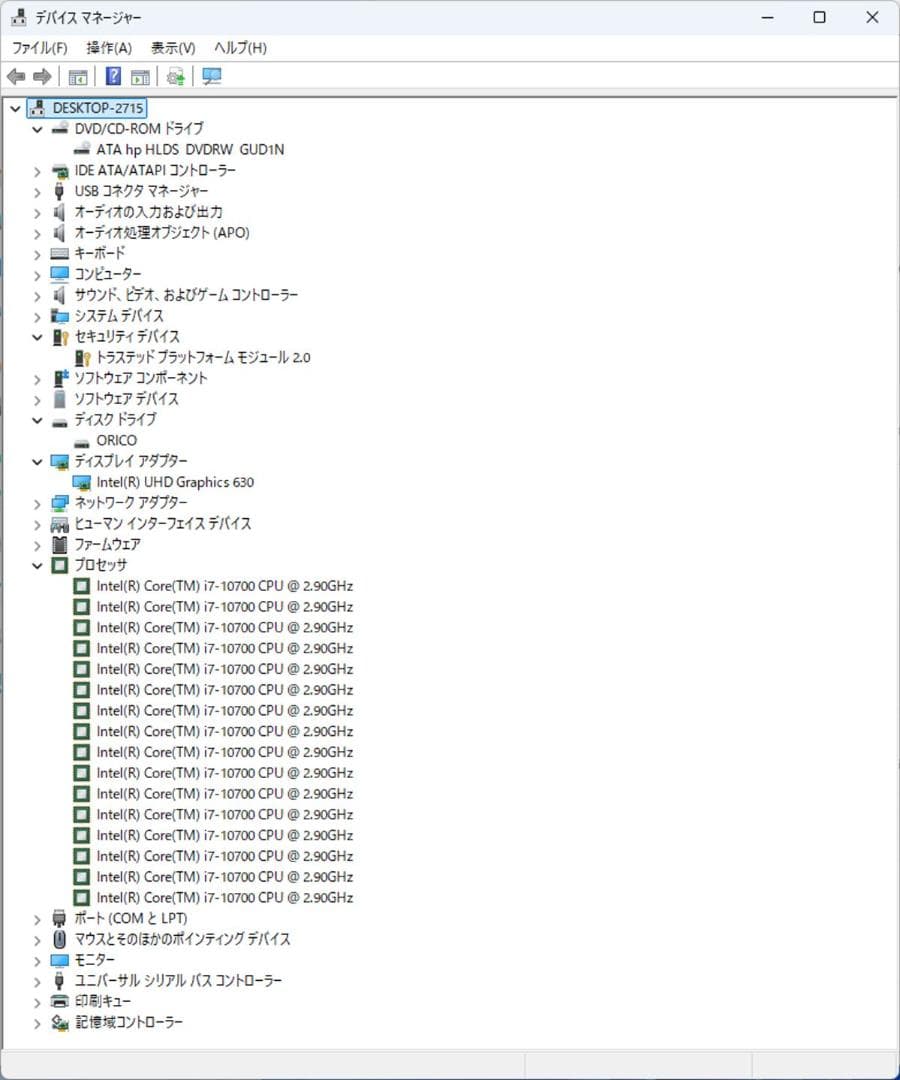This screenshot has width=900, height=1080.
Task: Click the Show/Hide console tree toolbar icon
Action: [x=77, y=76]
